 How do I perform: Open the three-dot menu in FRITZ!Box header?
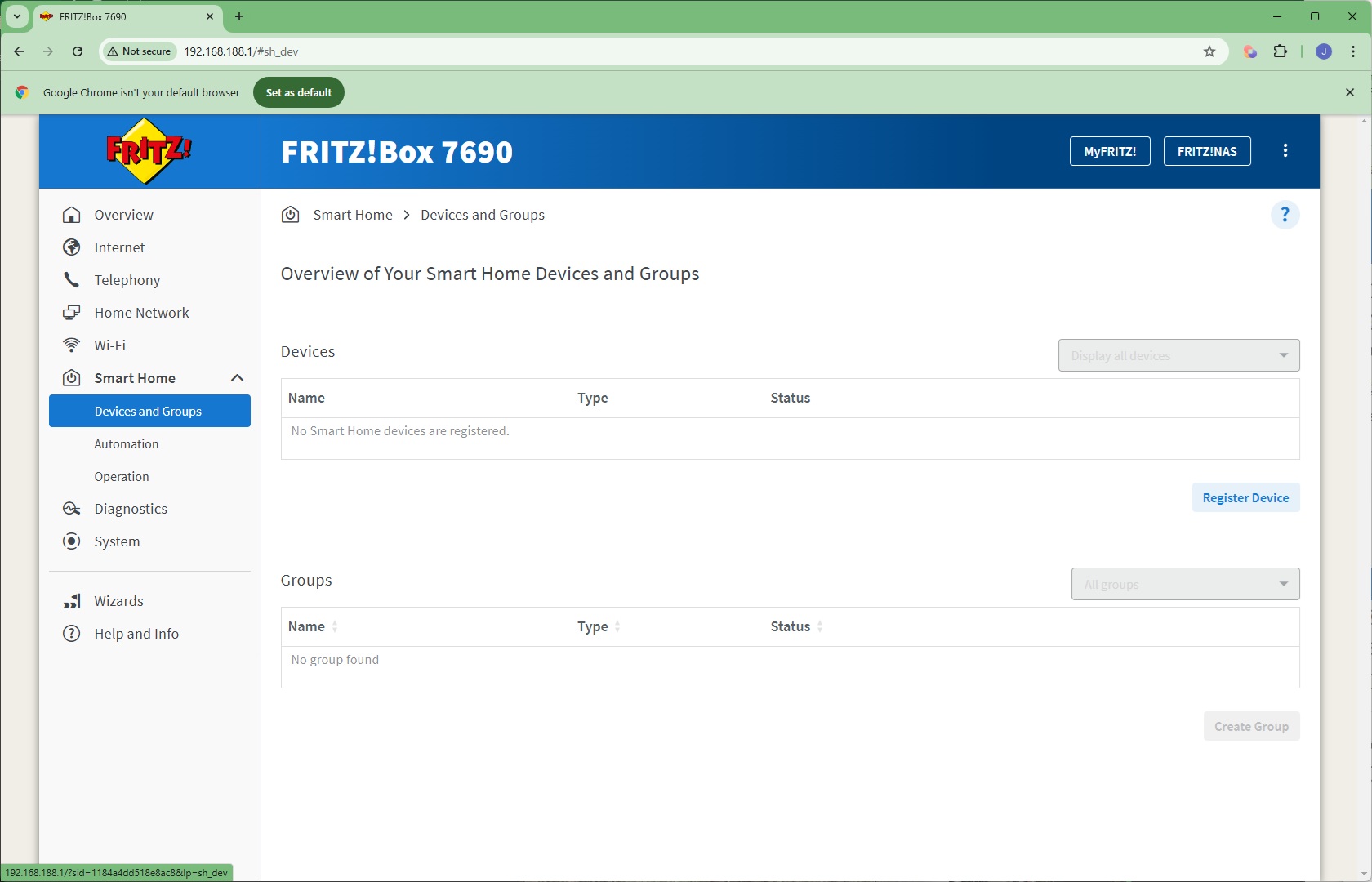[1285, 151]
